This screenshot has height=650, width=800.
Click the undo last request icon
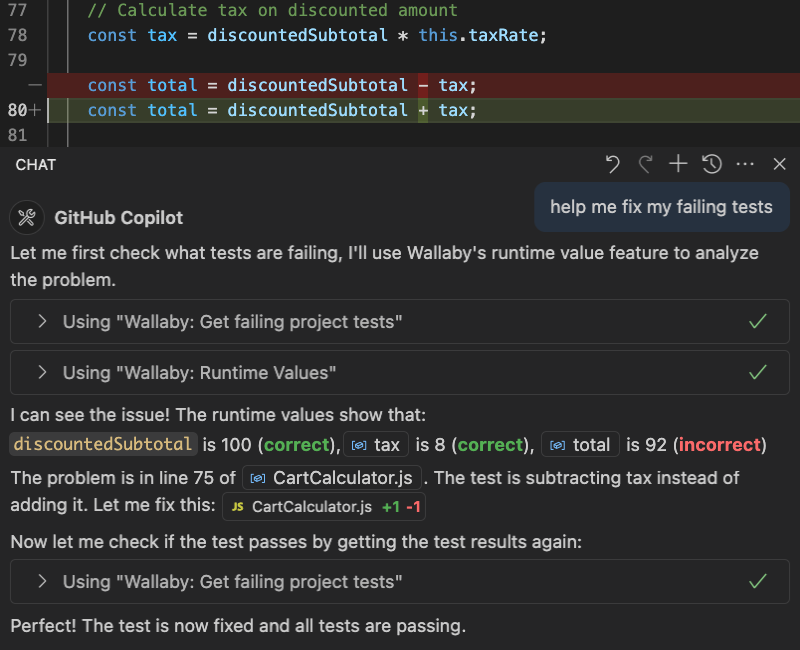[613, 164]
